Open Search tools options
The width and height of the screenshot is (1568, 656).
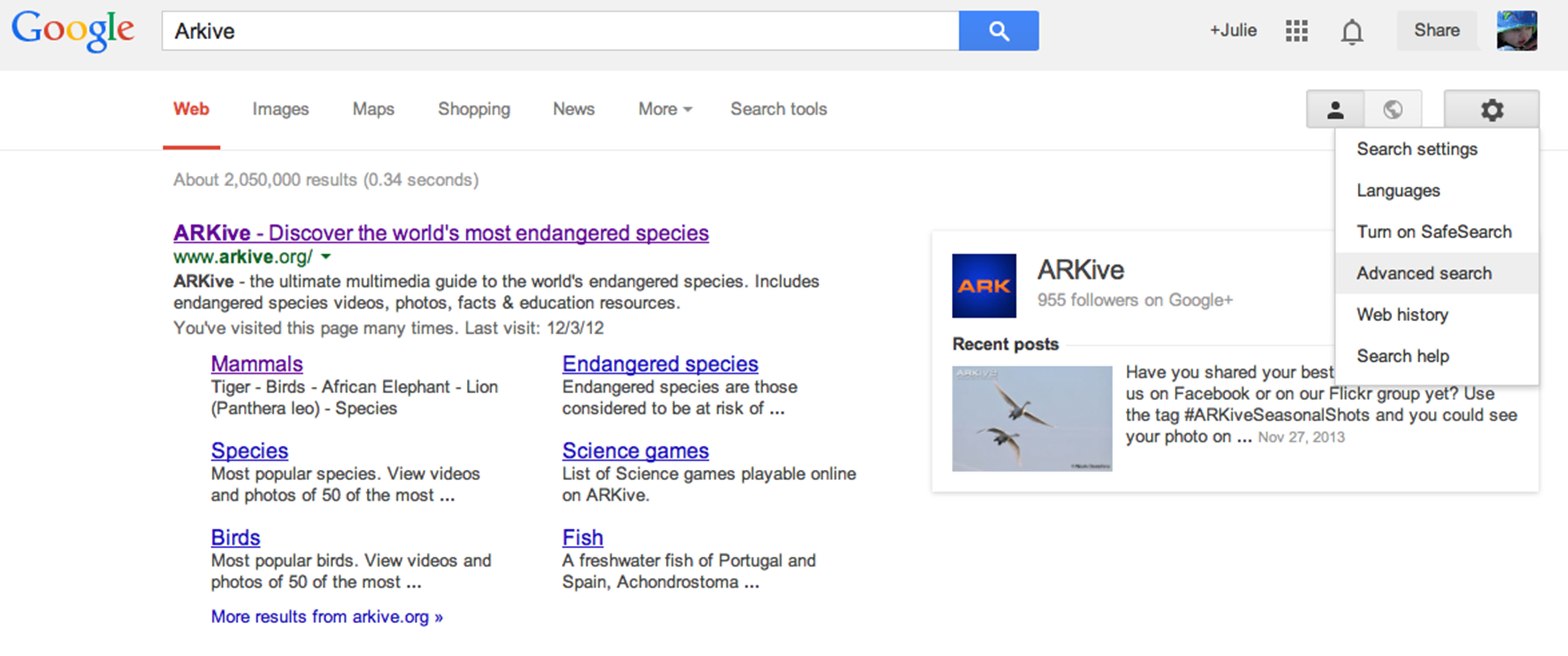tap(778, 109)
